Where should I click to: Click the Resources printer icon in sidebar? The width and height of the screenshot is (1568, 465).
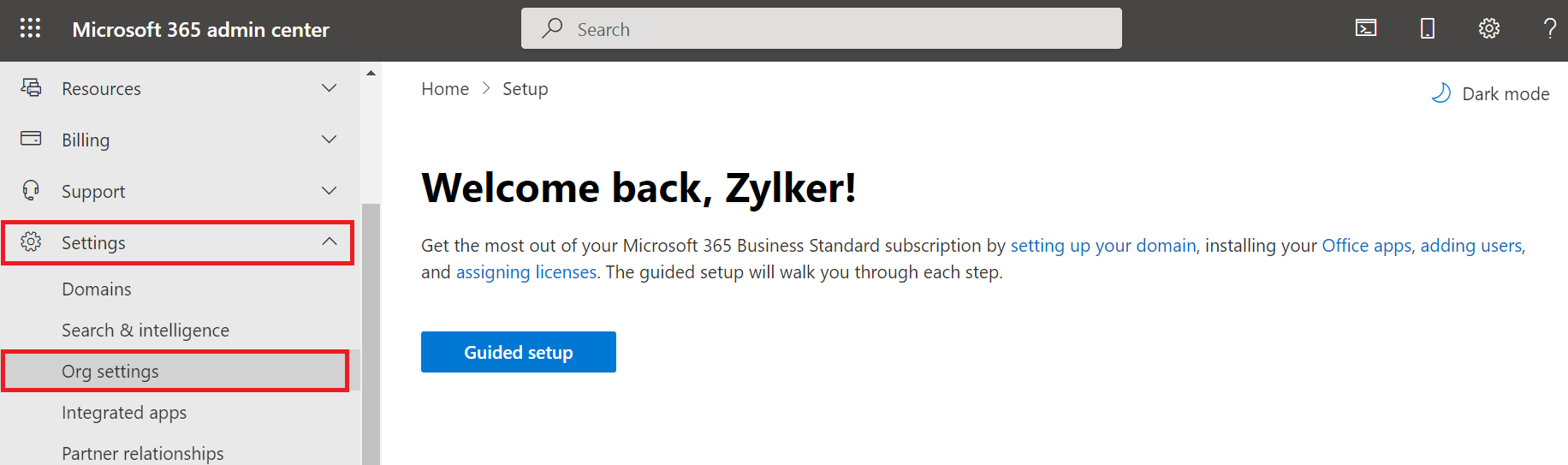point(31,87)
